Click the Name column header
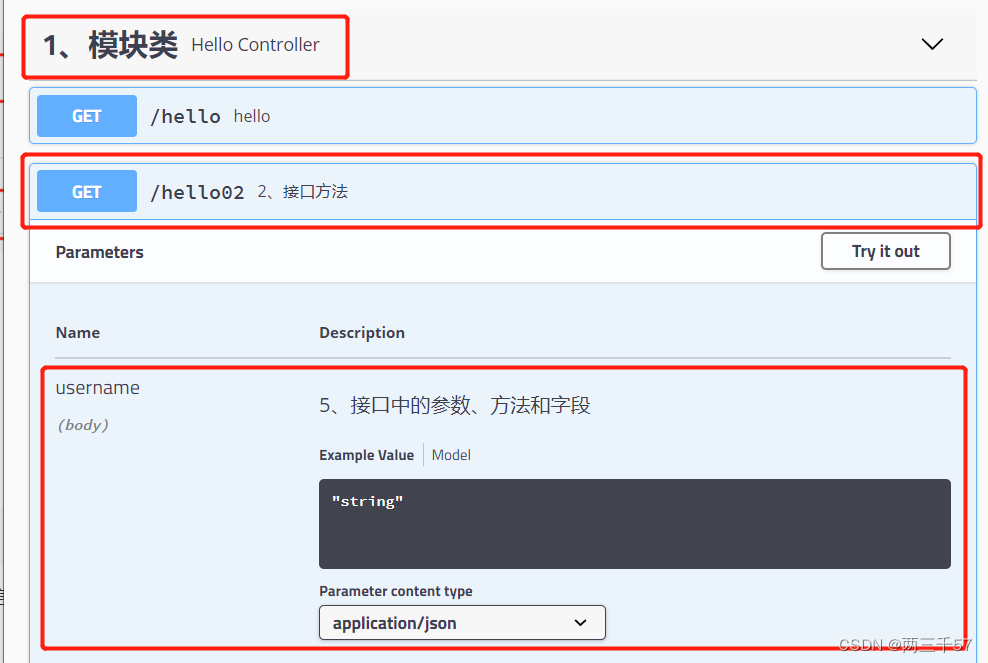 pos(78,332)
